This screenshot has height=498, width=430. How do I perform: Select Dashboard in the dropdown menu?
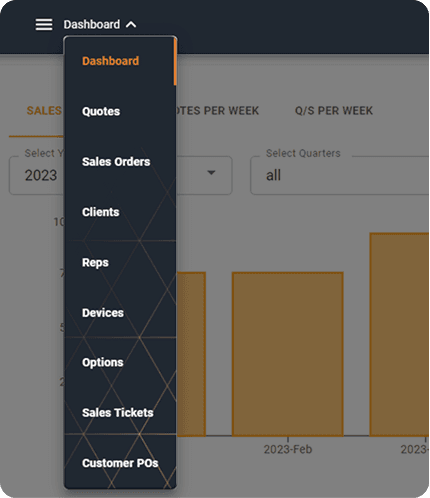pos(110,61)
